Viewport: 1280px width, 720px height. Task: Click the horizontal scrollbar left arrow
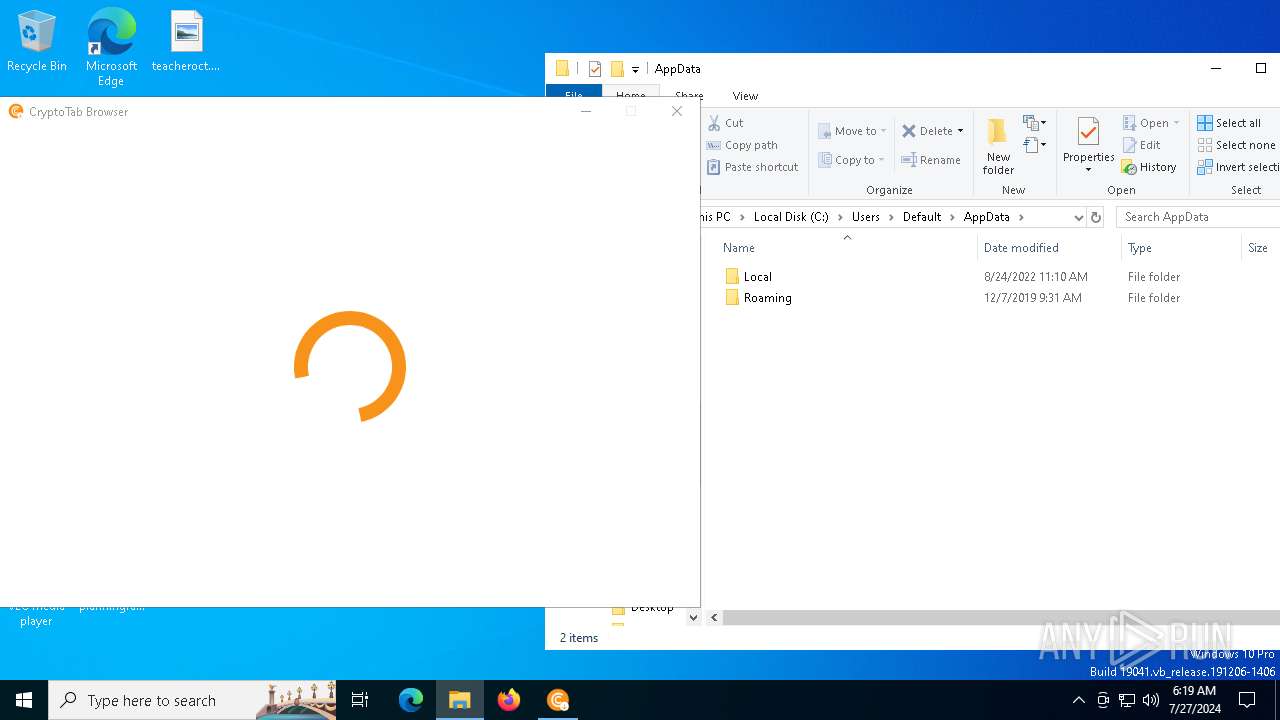click(x=714, y=618)
